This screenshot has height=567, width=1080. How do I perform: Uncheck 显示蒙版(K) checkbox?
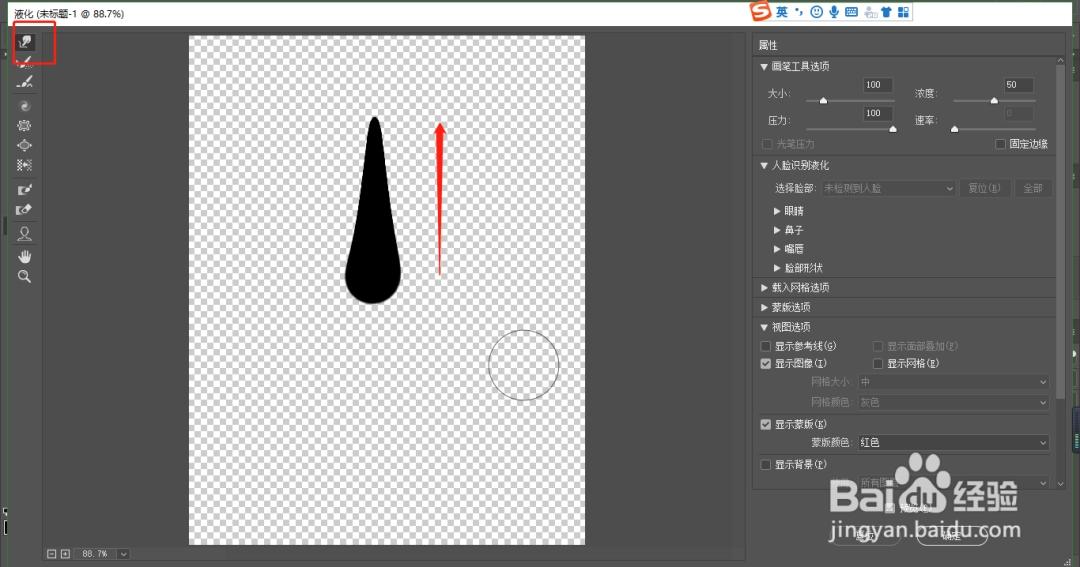coord(766,424)
